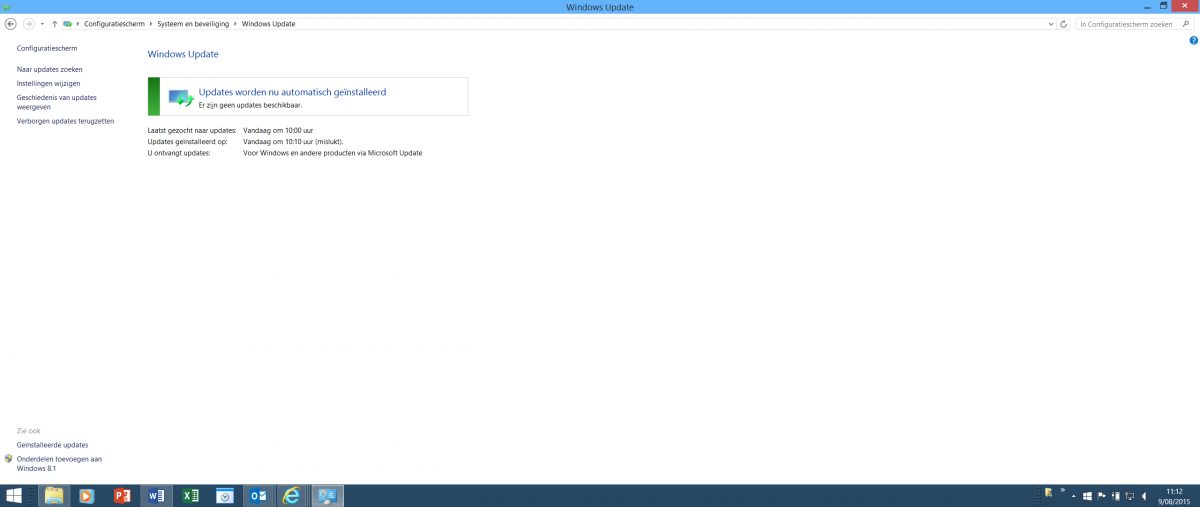Viewport: 1200px width, 507px height.
Task: Open the network tray icon
Action: (1130, 496)
